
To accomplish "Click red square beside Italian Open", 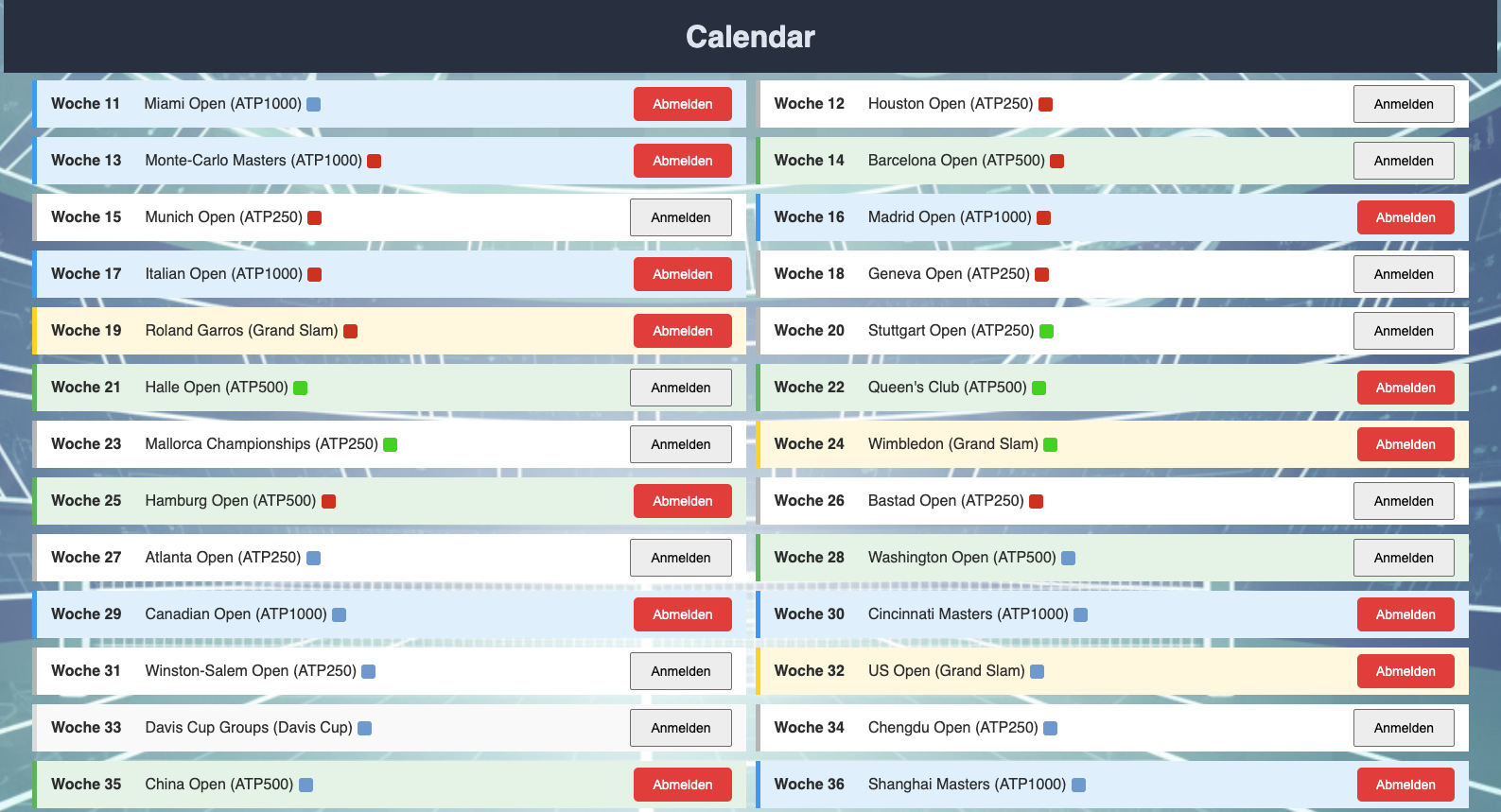I will [x=315, y=275].
